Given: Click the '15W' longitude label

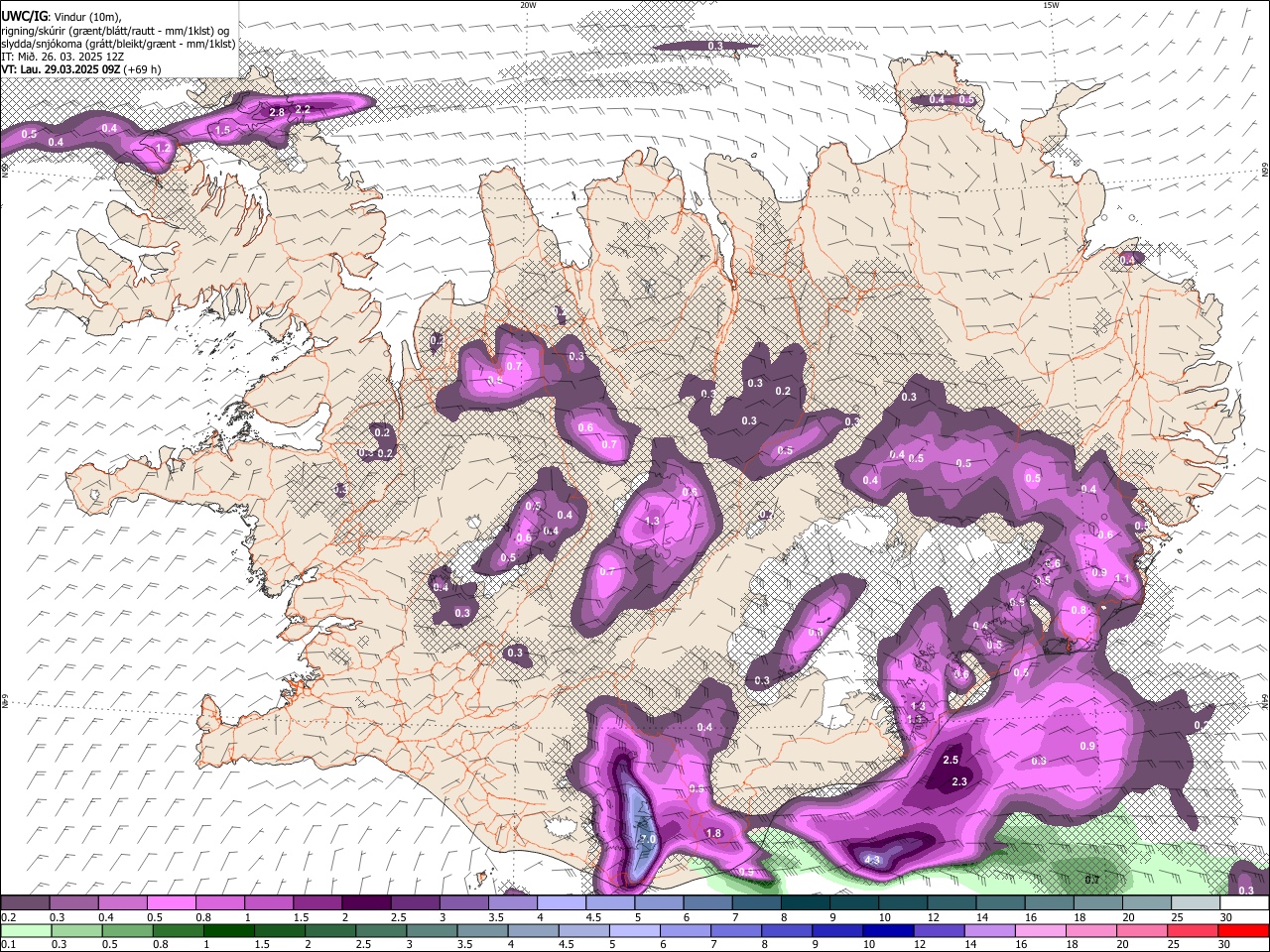Looking at the screenshot, I should coord(1051,5).
